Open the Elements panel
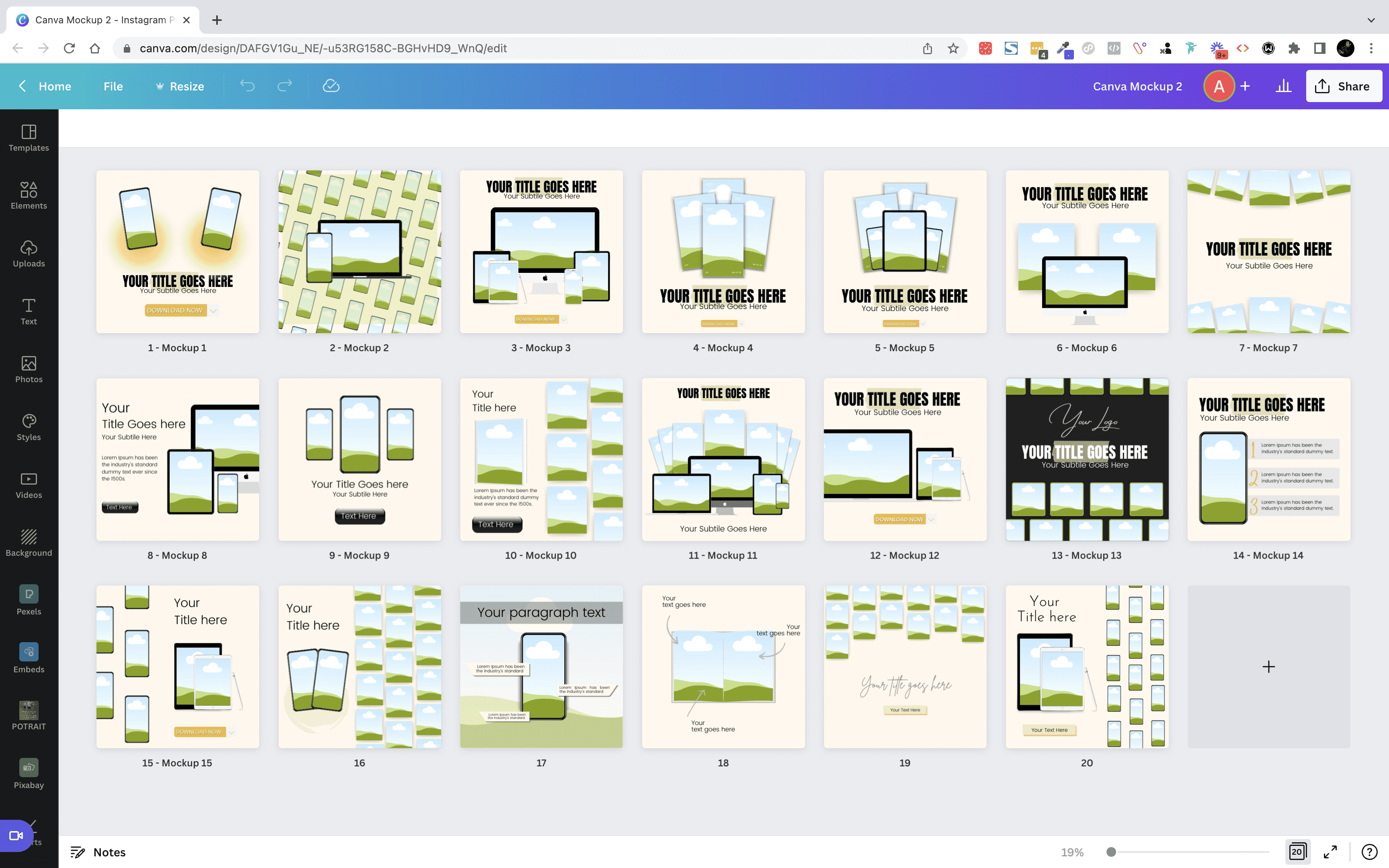 coord(29,196)
